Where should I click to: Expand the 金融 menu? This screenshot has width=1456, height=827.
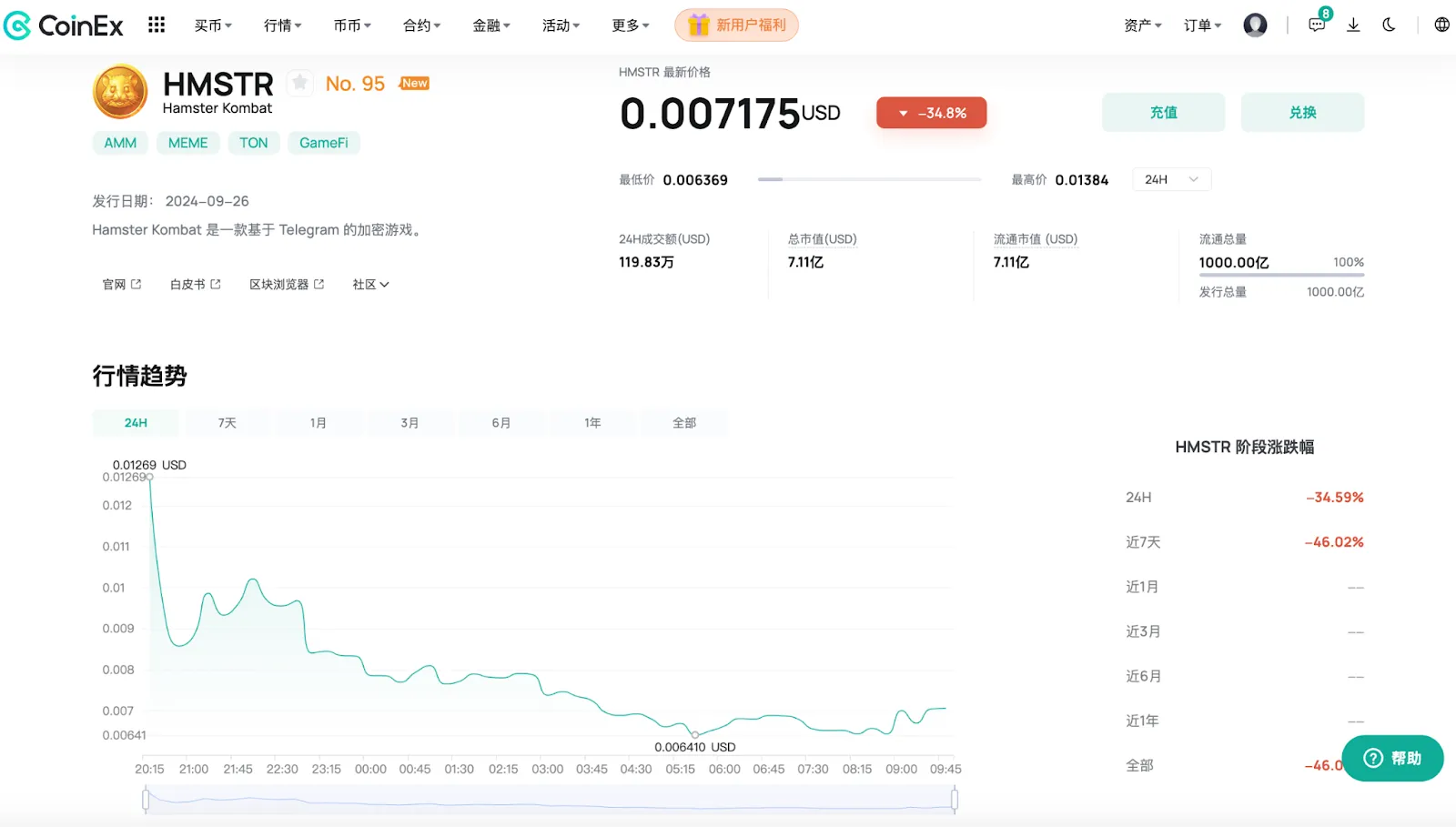[x=491, y=25]
